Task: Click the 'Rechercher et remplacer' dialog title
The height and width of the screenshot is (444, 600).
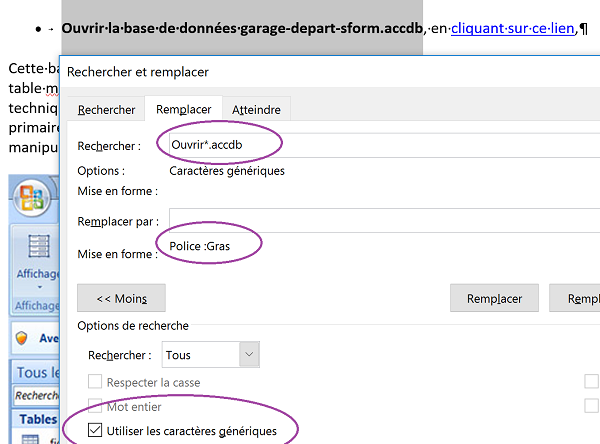Action: [x=138, y=72]
